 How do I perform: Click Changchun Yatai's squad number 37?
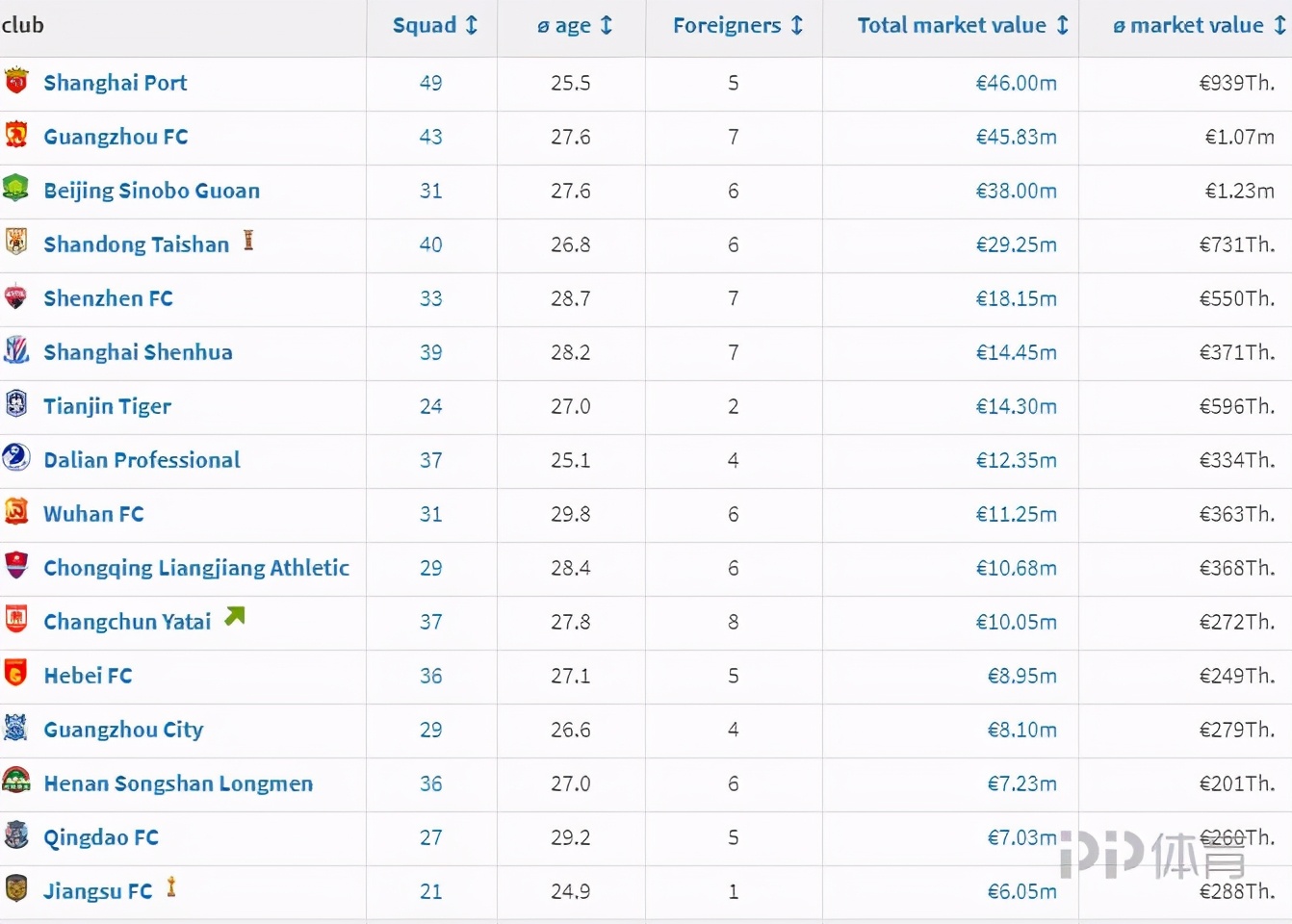coord(430,622)
